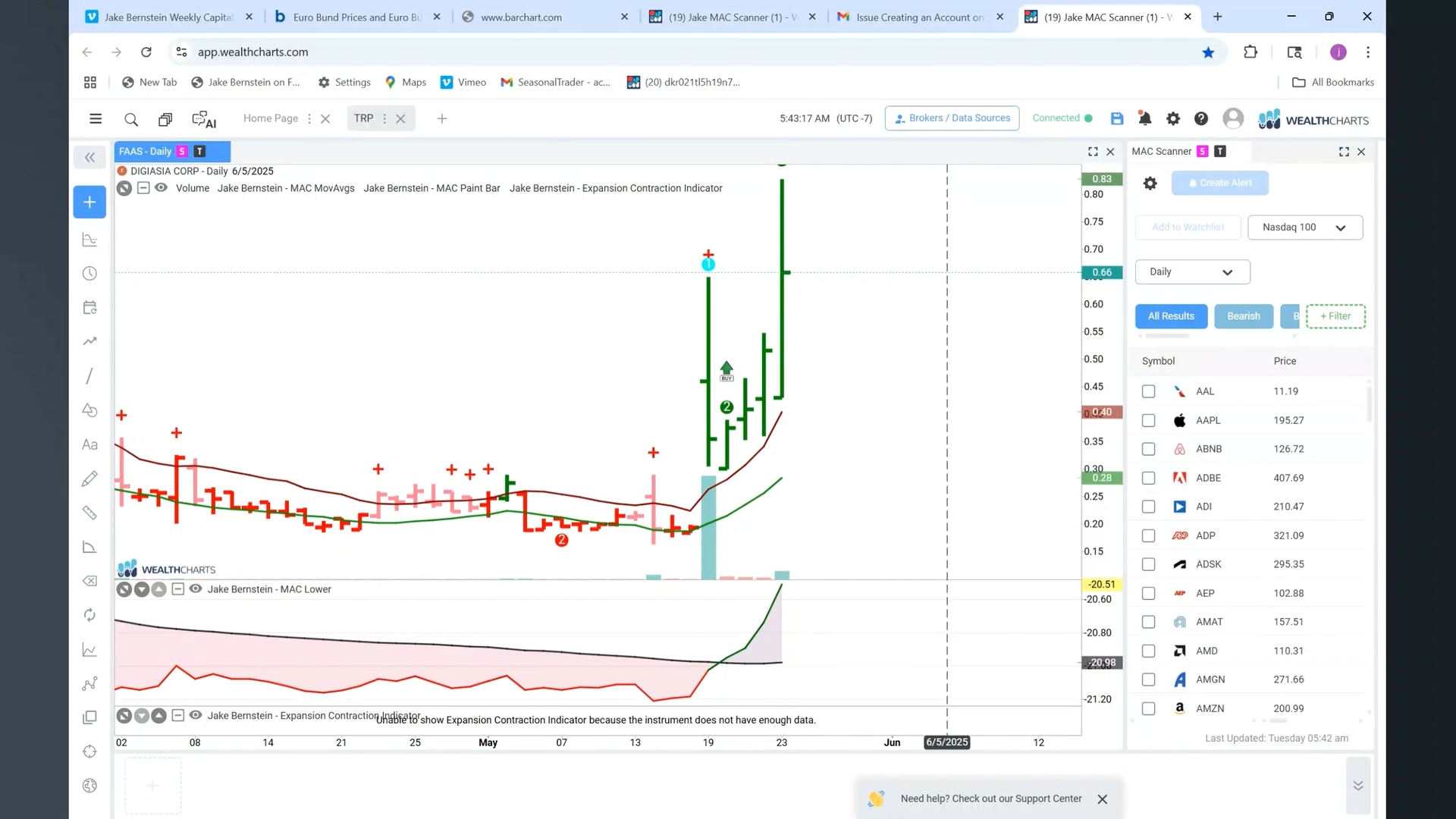This screenshot has width=1456, height=819.
Task: Move MAC Lower pane down
Action: click(142, 589)
